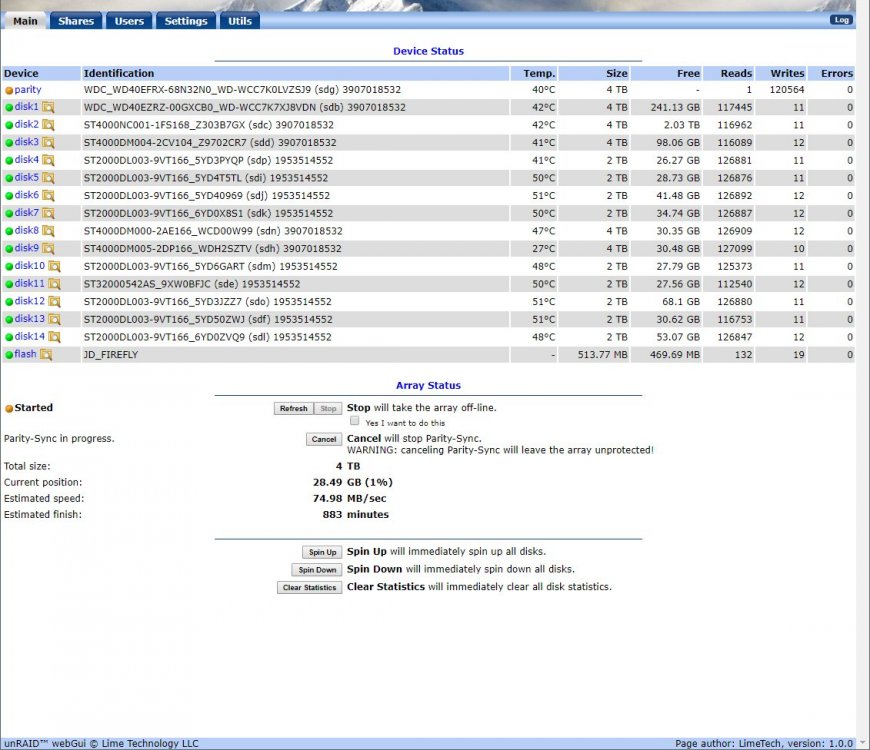
Task: Click disk9's temperature value 27°C
Action: (x=544, y=249)
